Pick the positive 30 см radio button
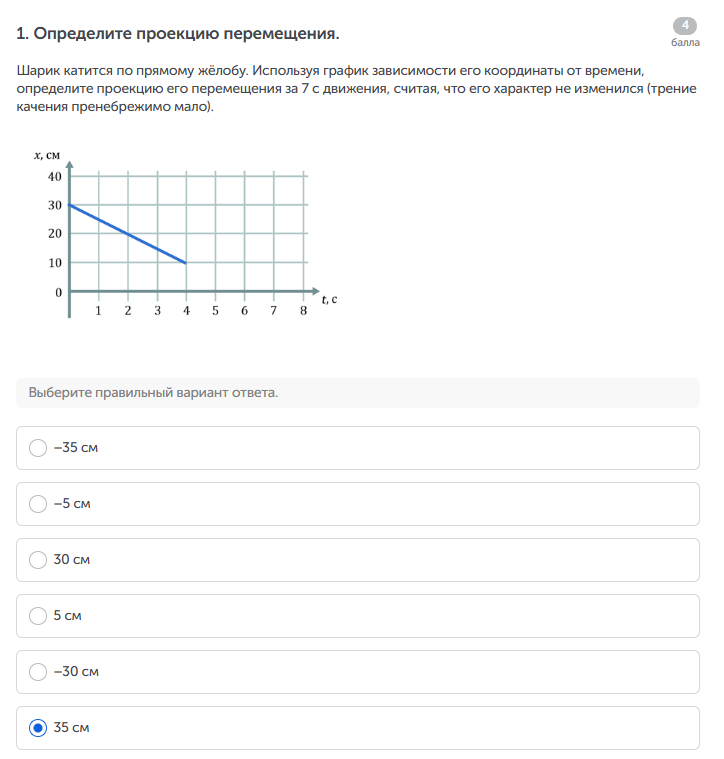The width and height of the screenshot is (724, 759). coord(38,560)
